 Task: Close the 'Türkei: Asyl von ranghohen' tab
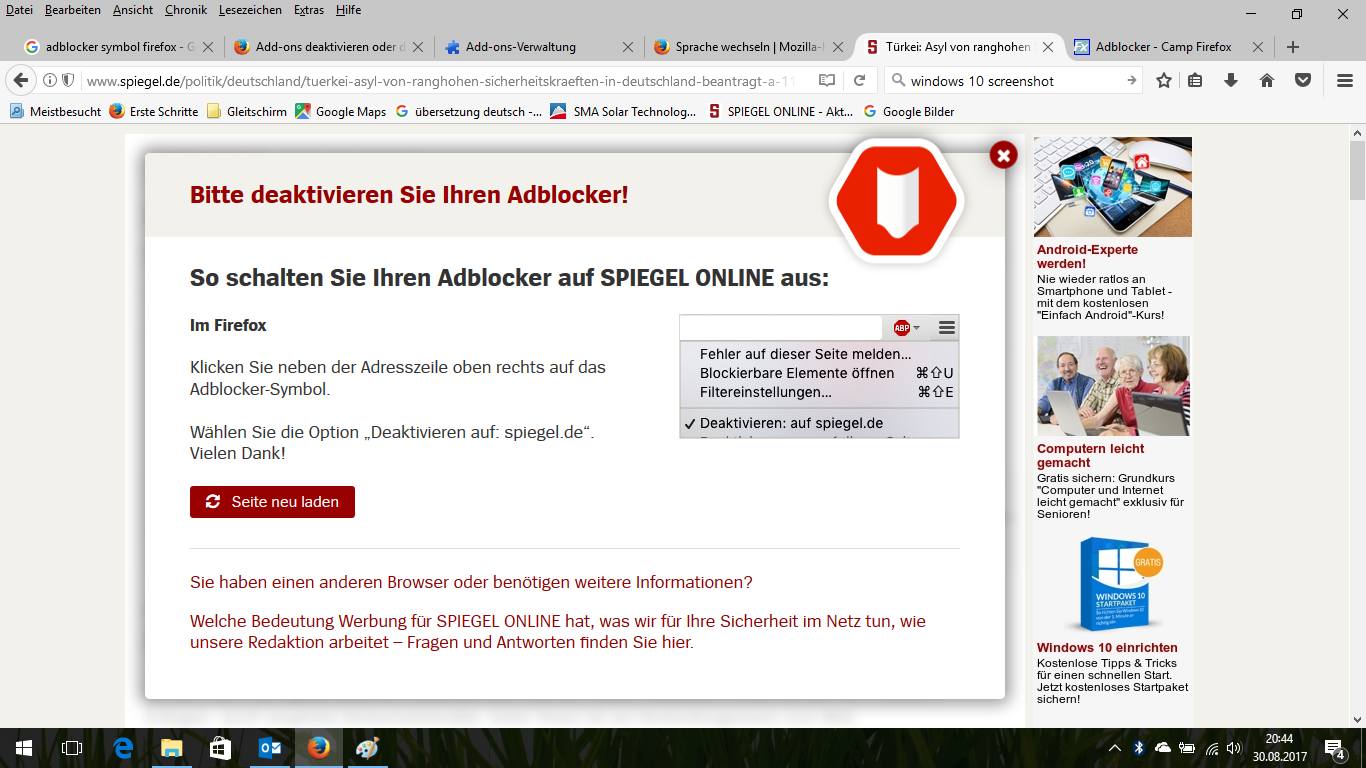pos(1048,47)
